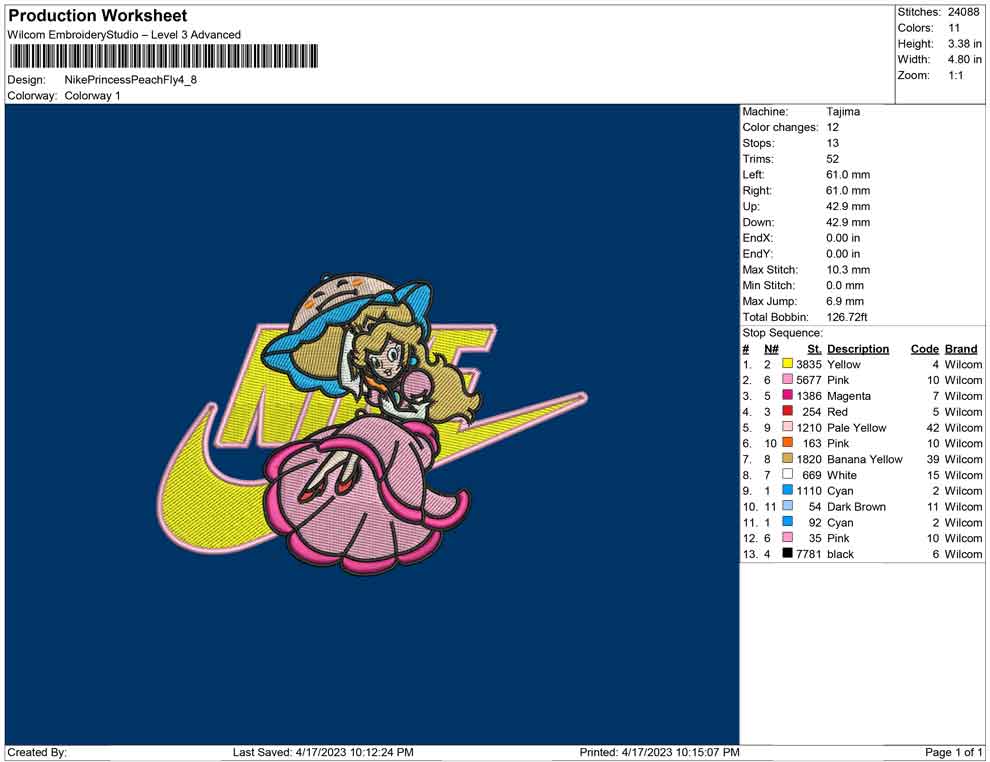The image size is (990, 762).
Task: Click the Stop Sequence heading
Action: point(782,333)
